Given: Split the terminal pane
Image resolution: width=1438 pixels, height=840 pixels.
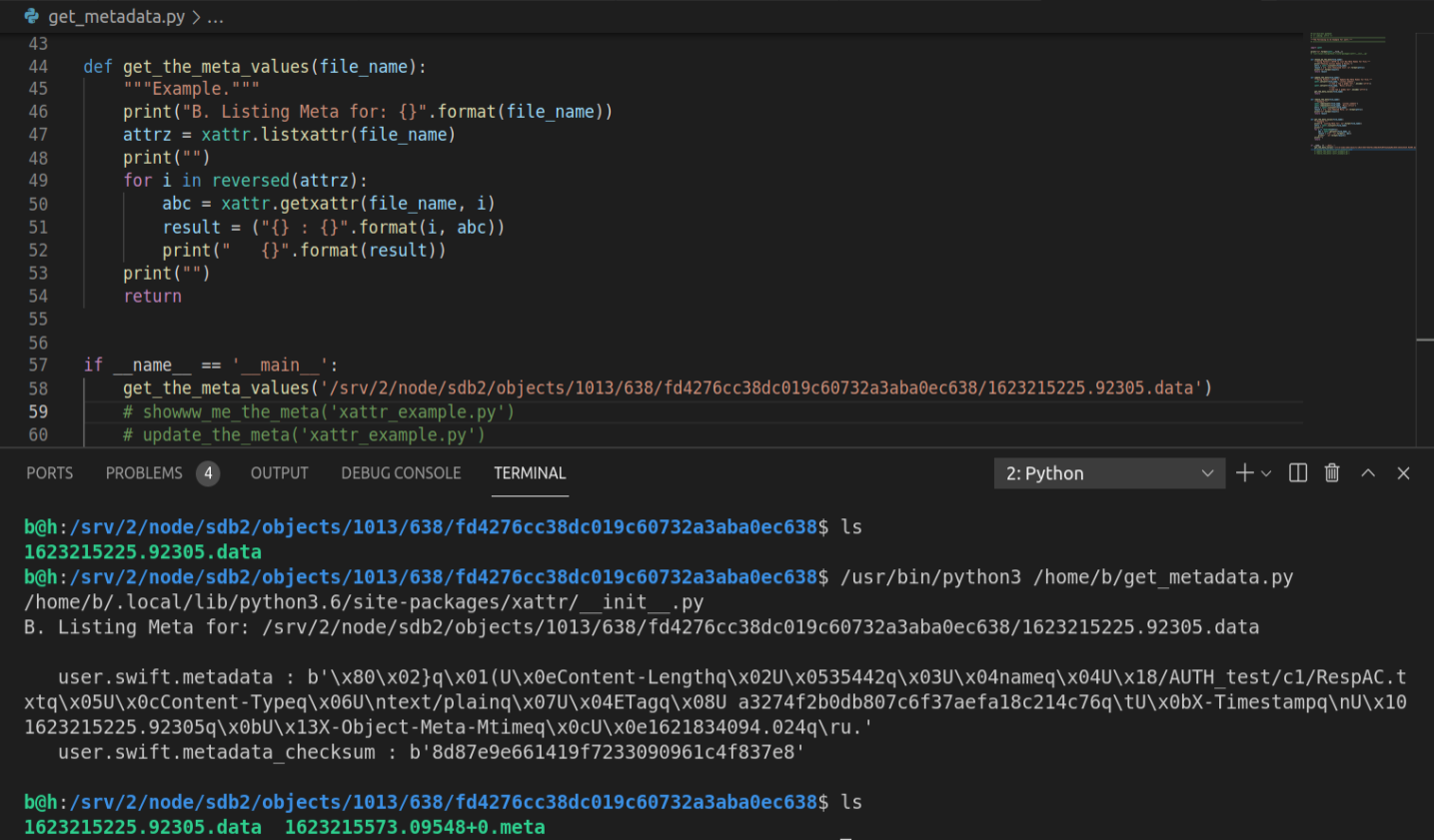Looking at the screenshot, I should point(1298,473).
